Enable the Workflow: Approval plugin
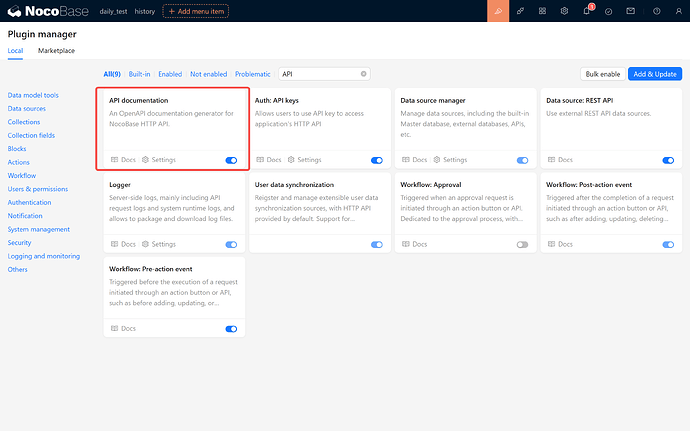The image size is (690, 431). pyautogui.click(x=522, y=244)
